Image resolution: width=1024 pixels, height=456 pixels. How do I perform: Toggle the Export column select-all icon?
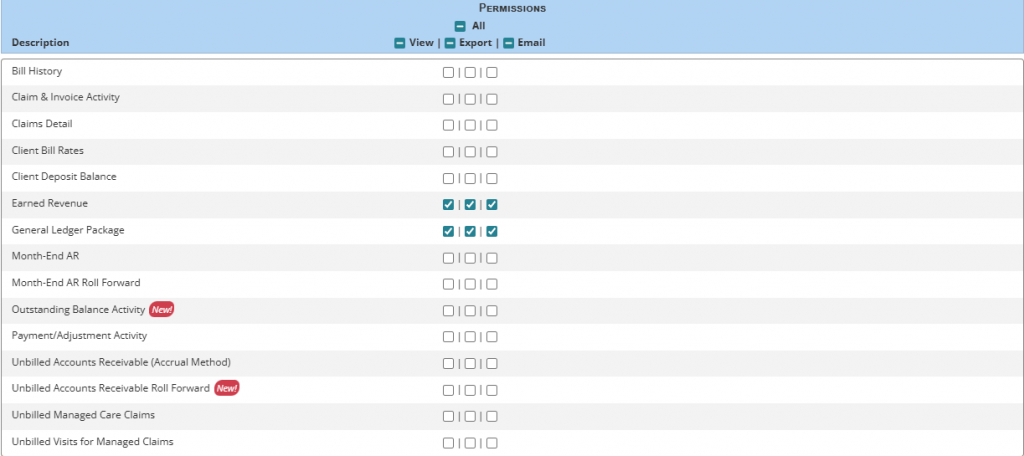click(x=450, y=43)
